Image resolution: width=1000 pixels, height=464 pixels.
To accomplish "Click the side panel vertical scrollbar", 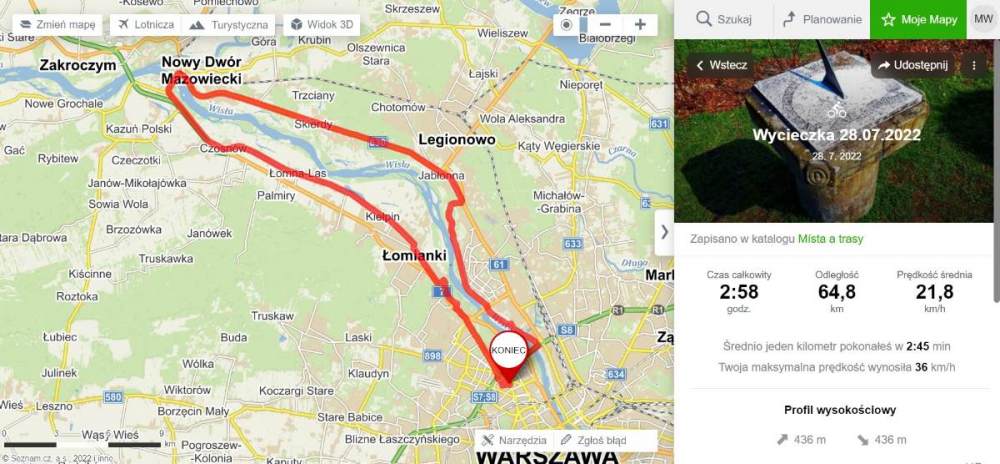I will pos(996,171).
